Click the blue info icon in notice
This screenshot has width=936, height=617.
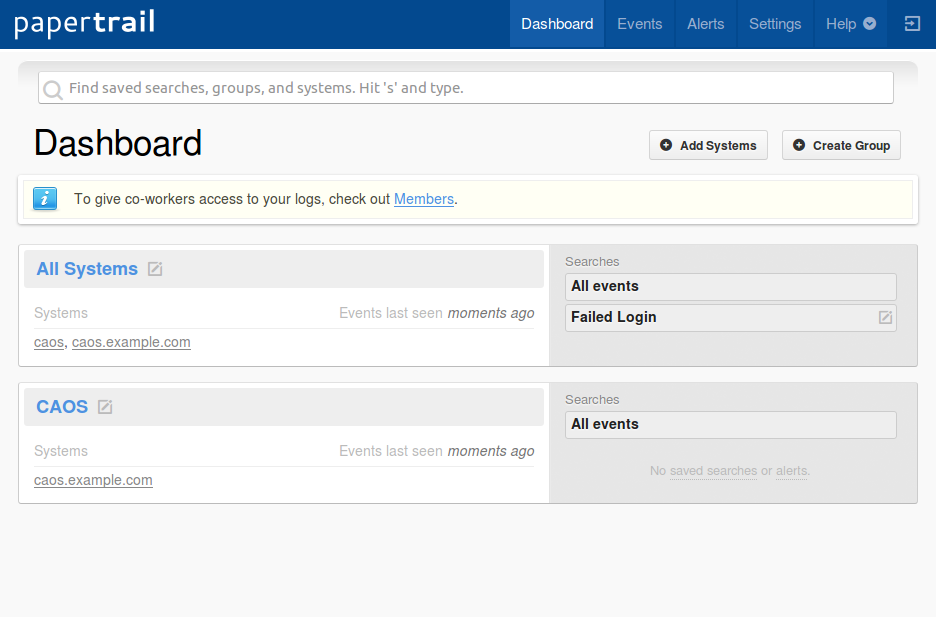[x=45, y=199]
